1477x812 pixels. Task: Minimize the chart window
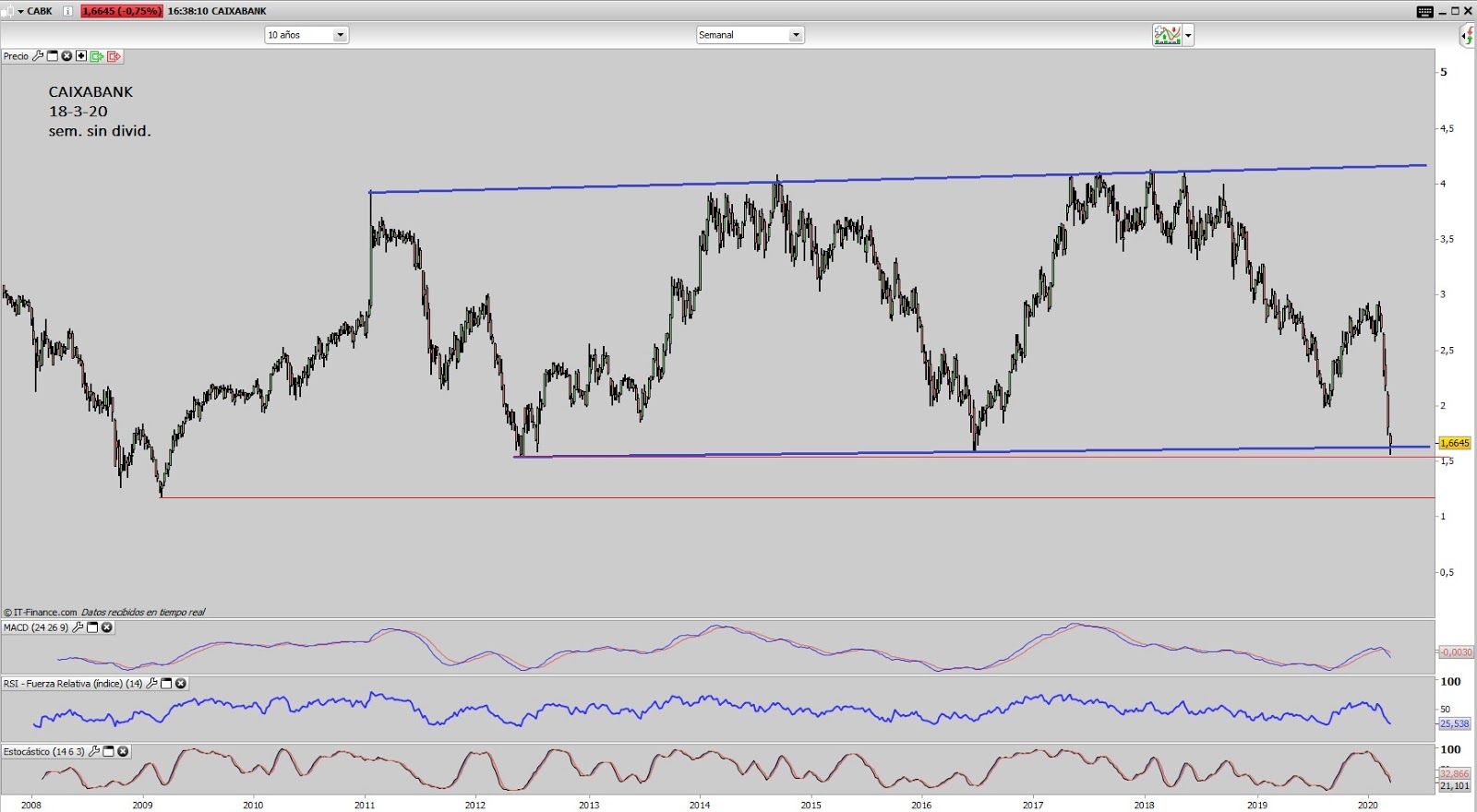pyautogui.click(x=1442, y=13)
